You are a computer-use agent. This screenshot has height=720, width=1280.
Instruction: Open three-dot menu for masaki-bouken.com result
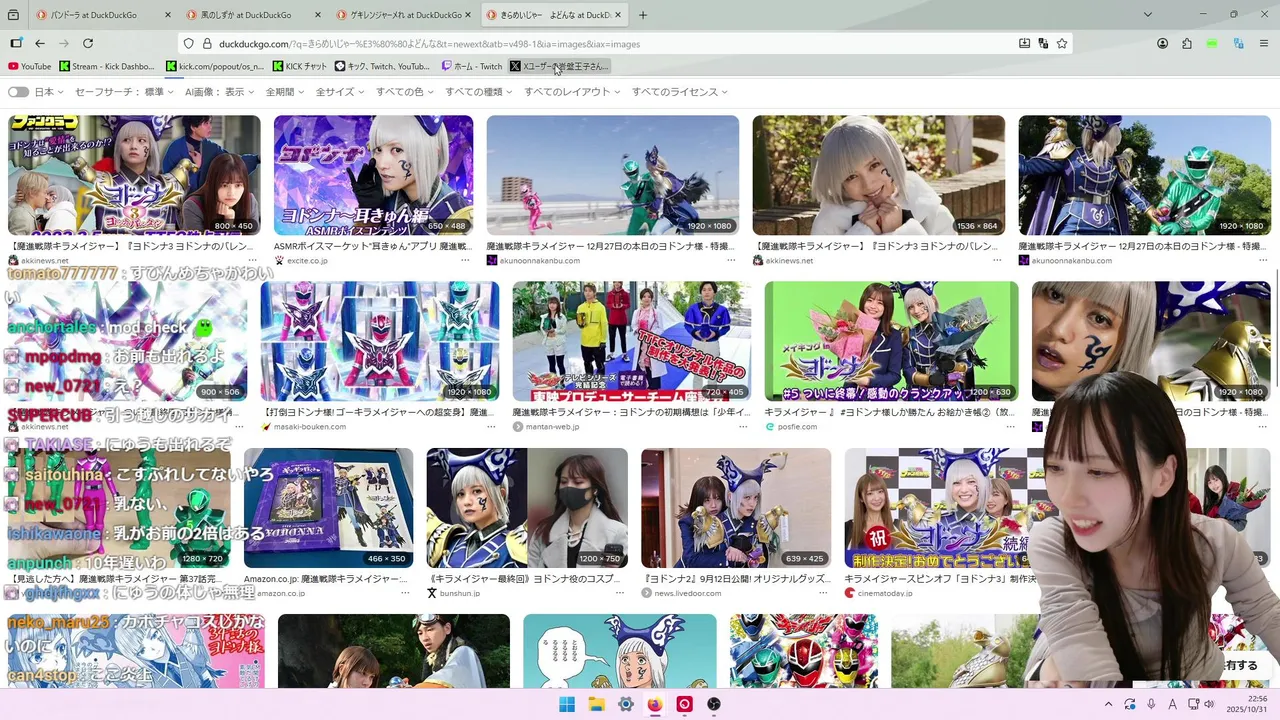click(491, 426)
